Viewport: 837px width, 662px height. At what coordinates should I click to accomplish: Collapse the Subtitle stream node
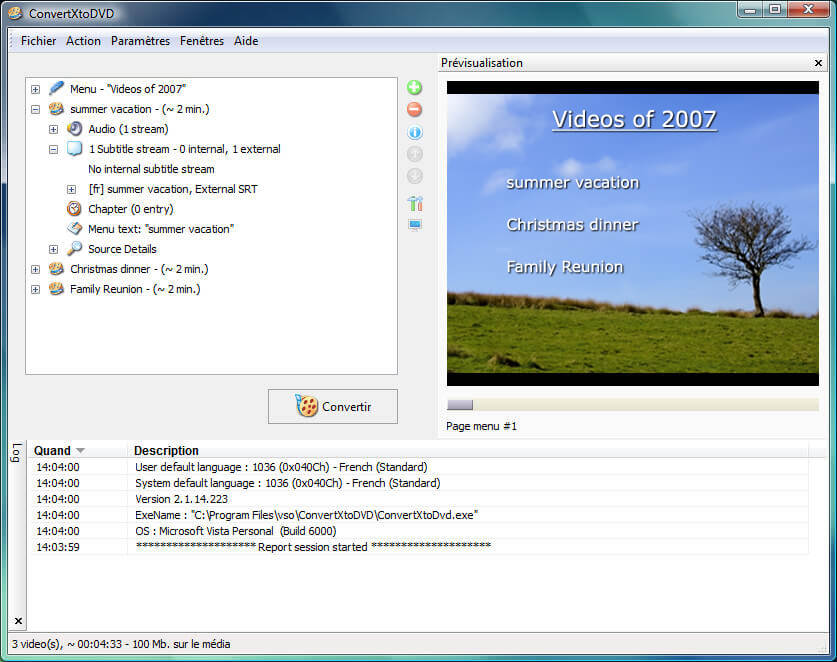coord(54,149)
